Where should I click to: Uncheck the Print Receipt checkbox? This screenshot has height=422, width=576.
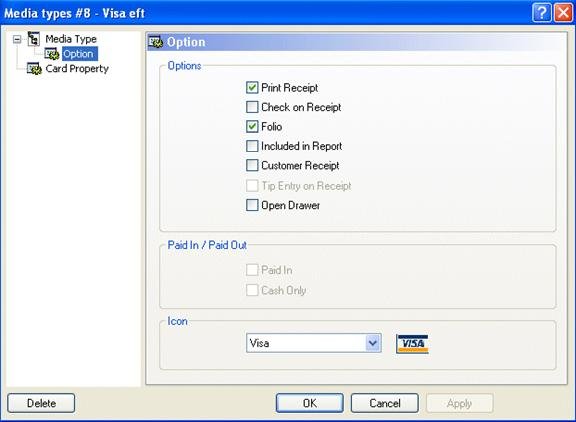[252, 88]
